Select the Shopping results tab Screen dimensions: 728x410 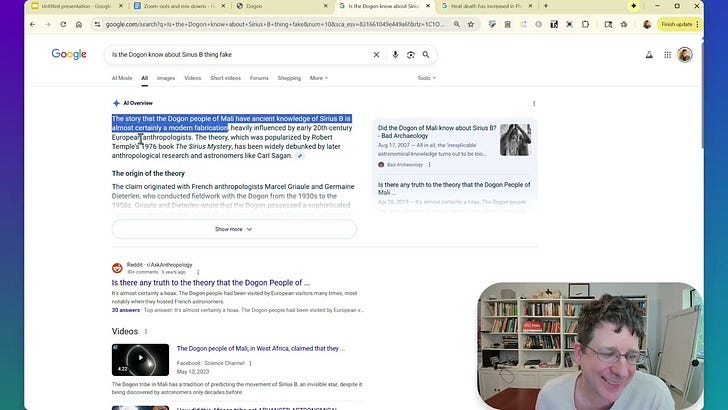pos(289,78)
